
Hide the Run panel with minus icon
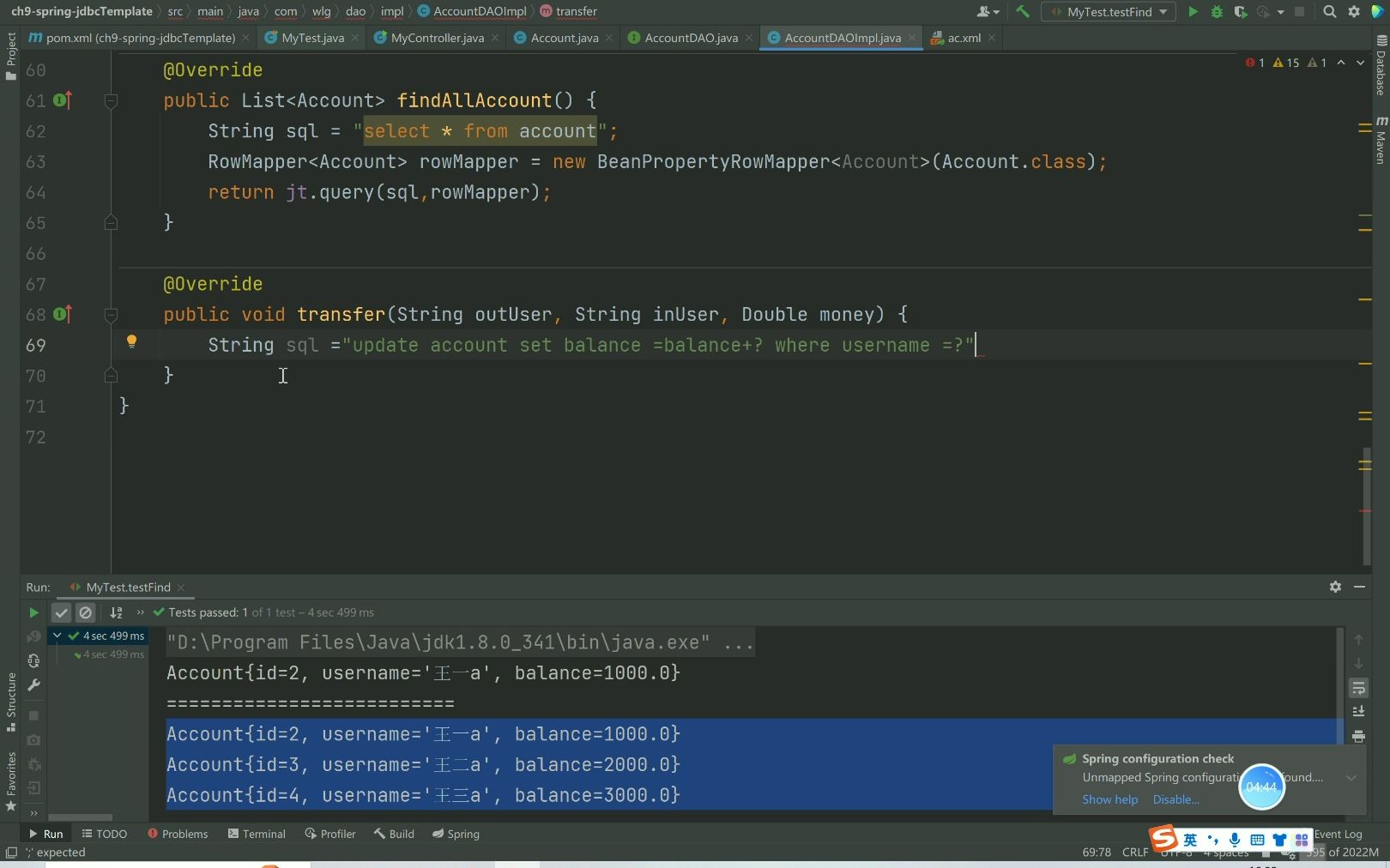coord(1359,587)
